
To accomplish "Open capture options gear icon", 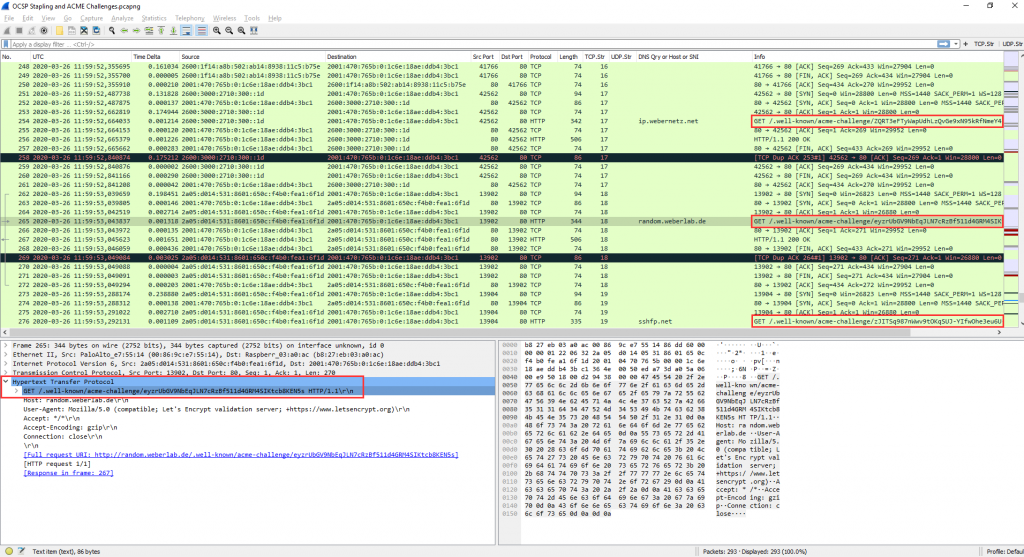I will coord(45,31).
